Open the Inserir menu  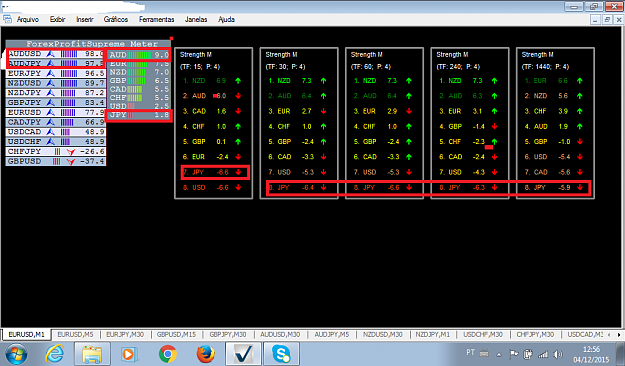tap(85, 19)
